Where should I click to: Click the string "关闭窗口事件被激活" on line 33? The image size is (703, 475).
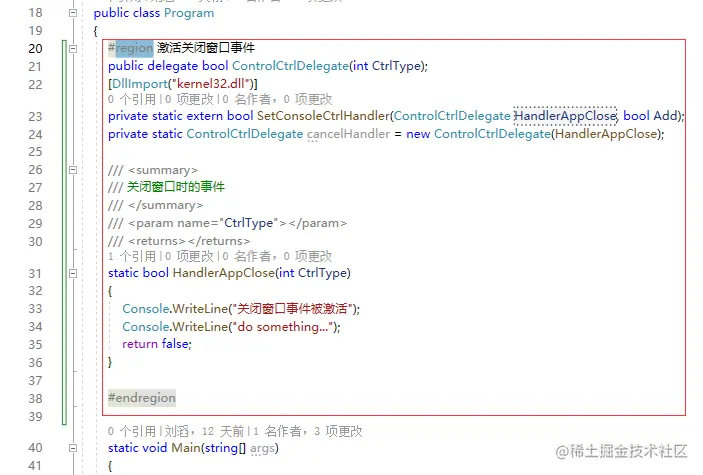pos(292,309)
